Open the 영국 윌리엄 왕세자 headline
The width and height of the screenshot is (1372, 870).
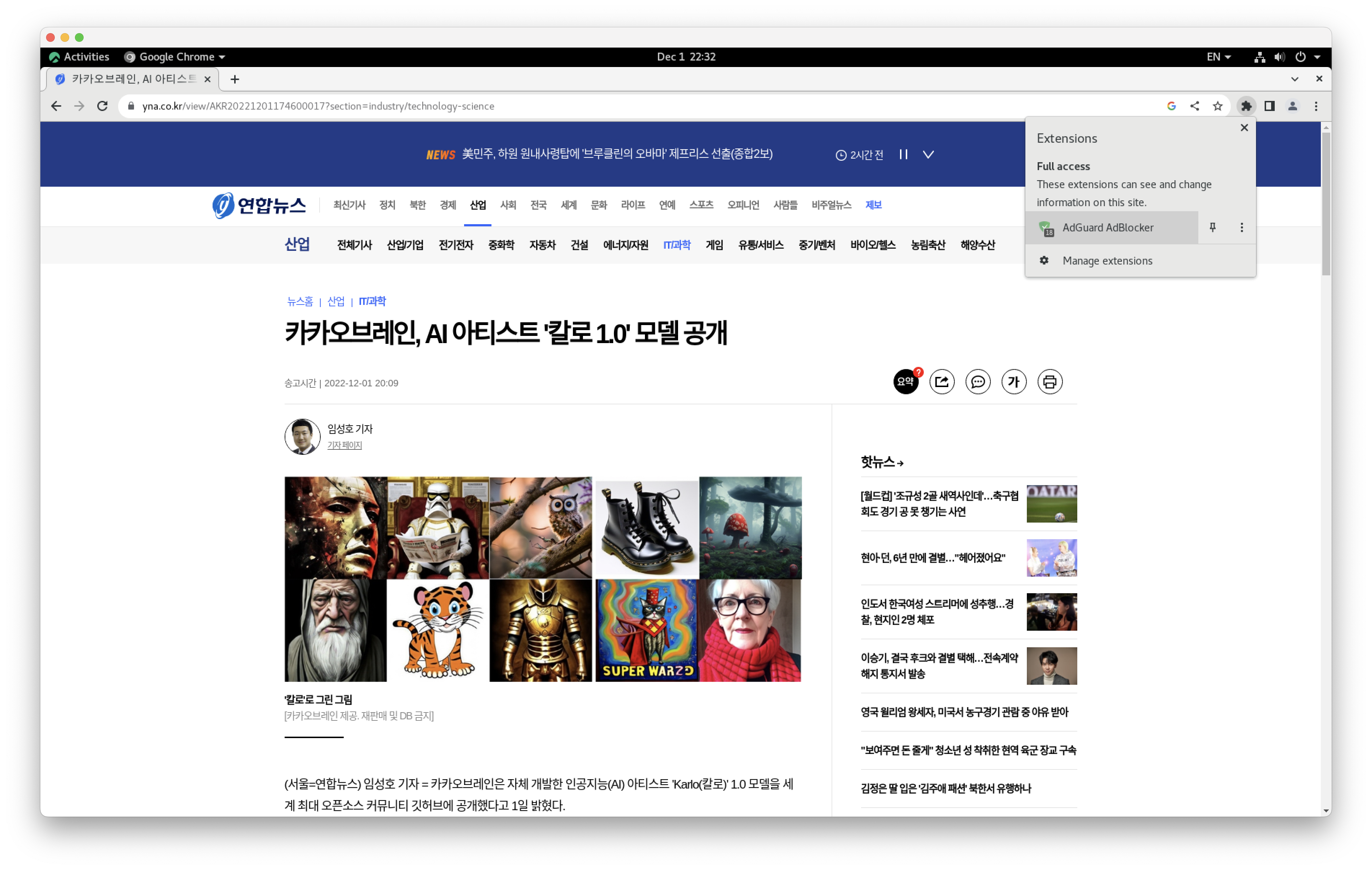964,712
